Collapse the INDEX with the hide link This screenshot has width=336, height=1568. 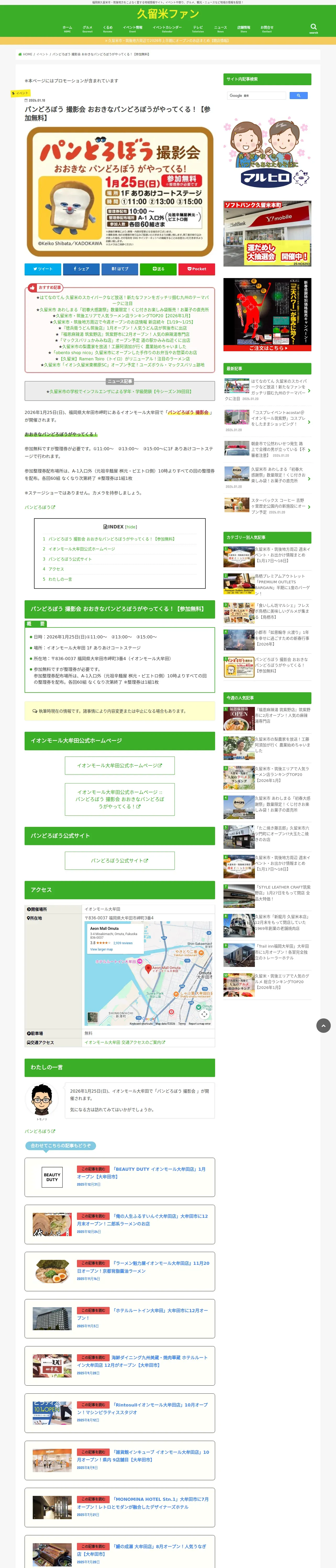[131, 527]
